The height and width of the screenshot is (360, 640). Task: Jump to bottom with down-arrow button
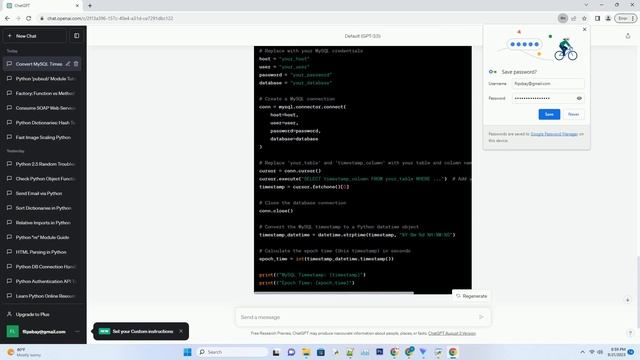(627, 300)
